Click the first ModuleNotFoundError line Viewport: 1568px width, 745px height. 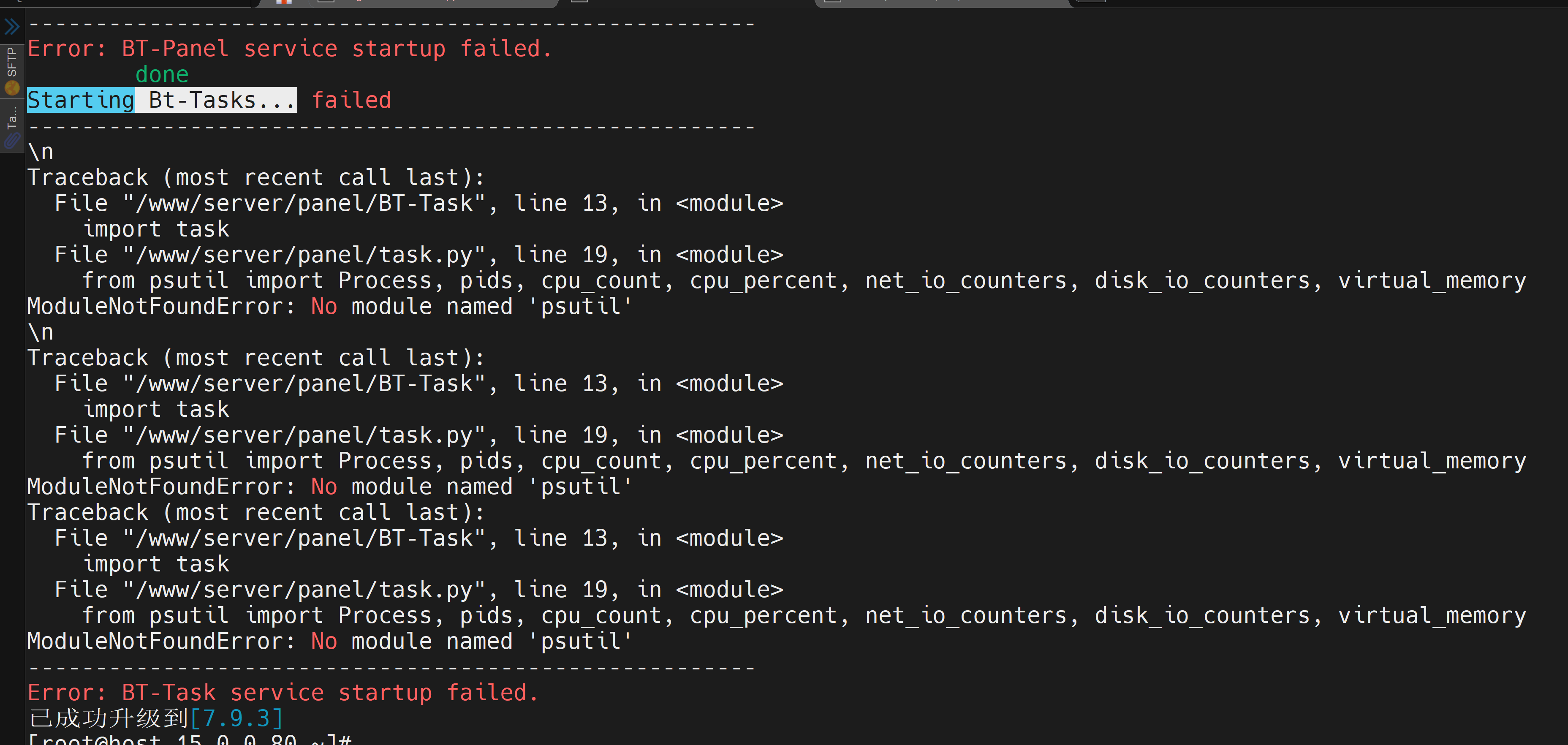(x=330, y=306)
